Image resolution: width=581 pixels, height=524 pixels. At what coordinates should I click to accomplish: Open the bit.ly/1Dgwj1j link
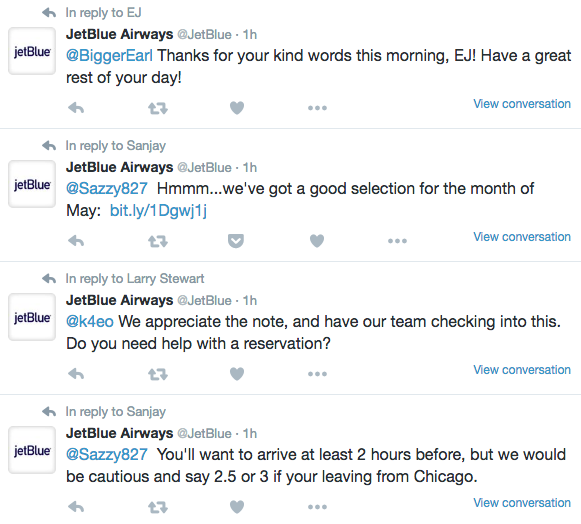click(158, 211)
